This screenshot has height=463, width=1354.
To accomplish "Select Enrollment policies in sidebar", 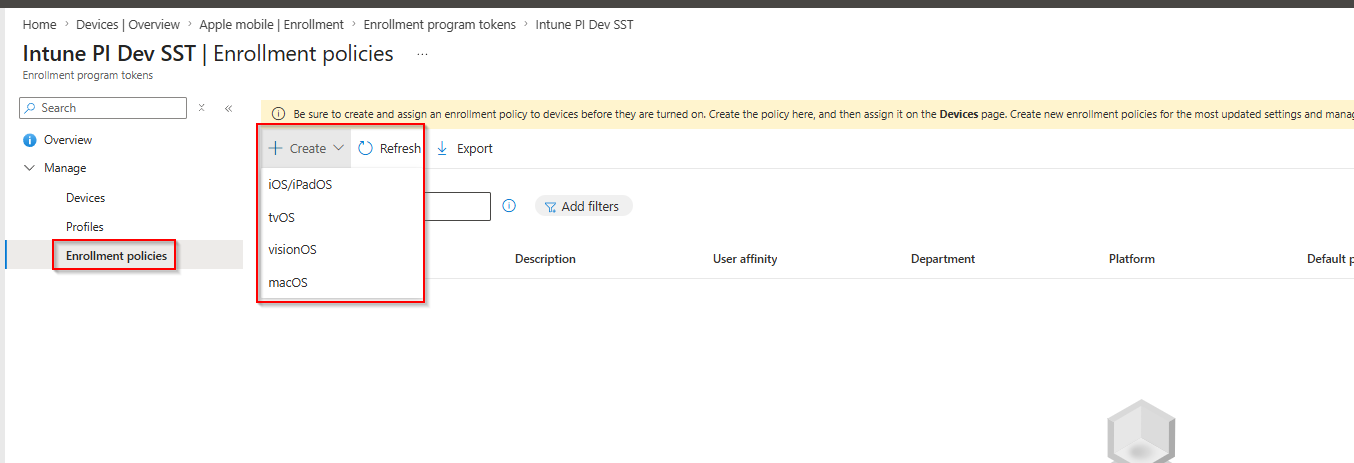I will [116, 256].
